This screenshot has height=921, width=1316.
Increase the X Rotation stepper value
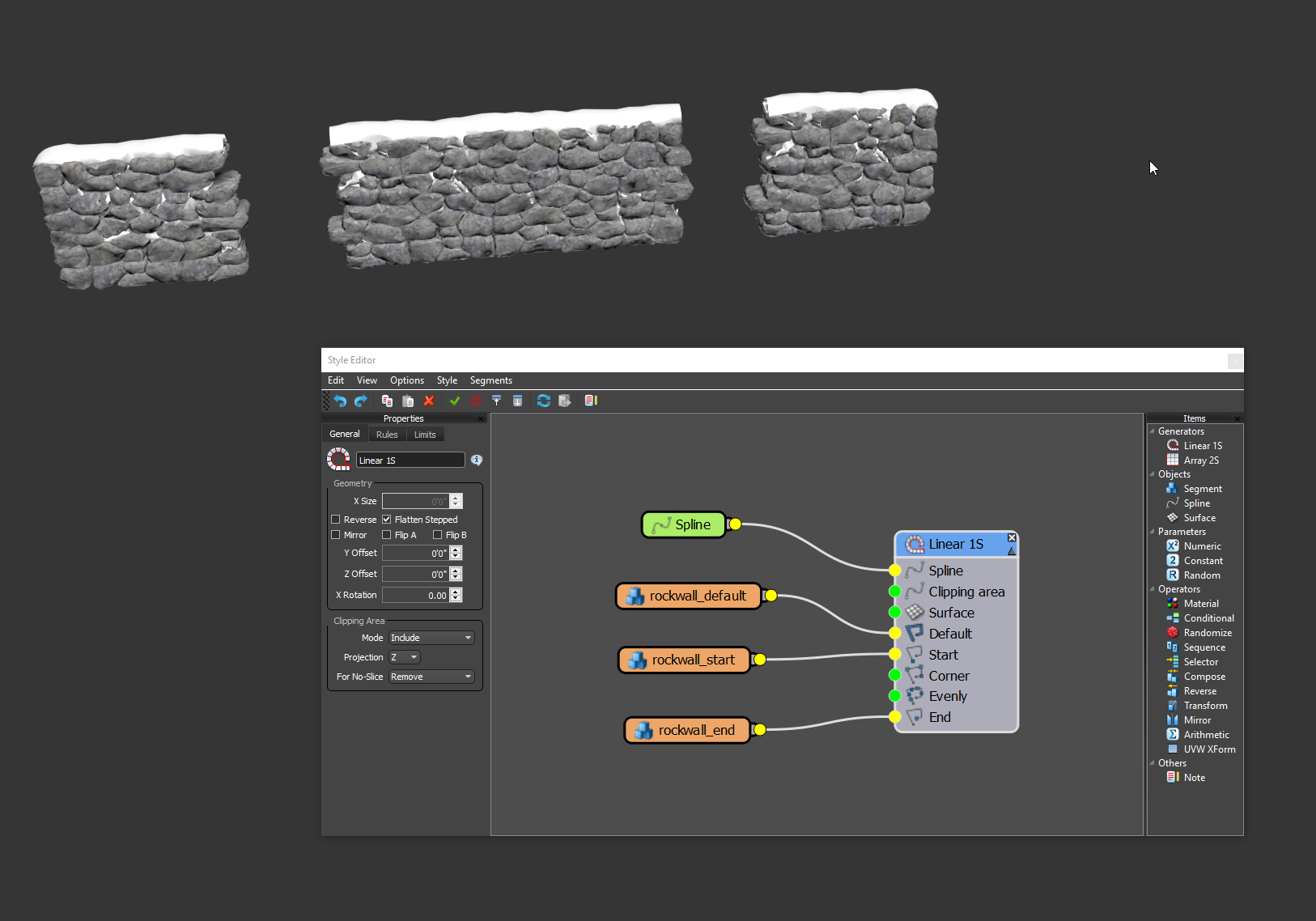[456, 592]
